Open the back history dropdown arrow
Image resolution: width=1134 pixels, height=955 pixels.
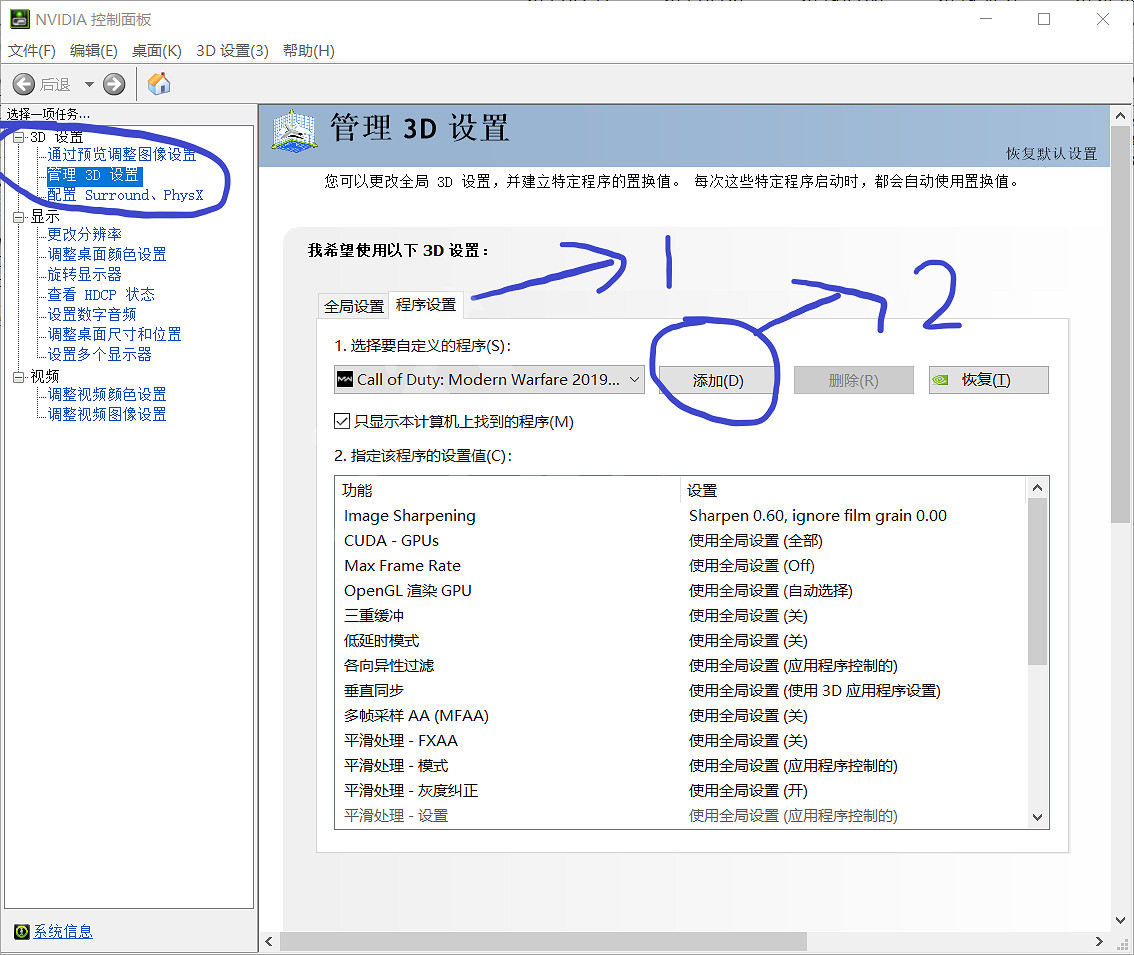coord(89,84)
